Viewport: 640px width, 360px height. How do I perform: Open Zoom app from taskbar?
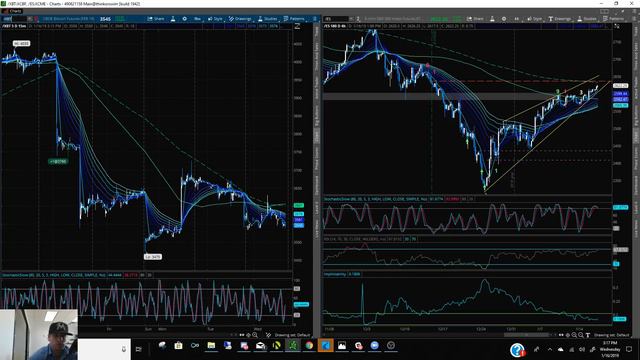click(374, 346)
